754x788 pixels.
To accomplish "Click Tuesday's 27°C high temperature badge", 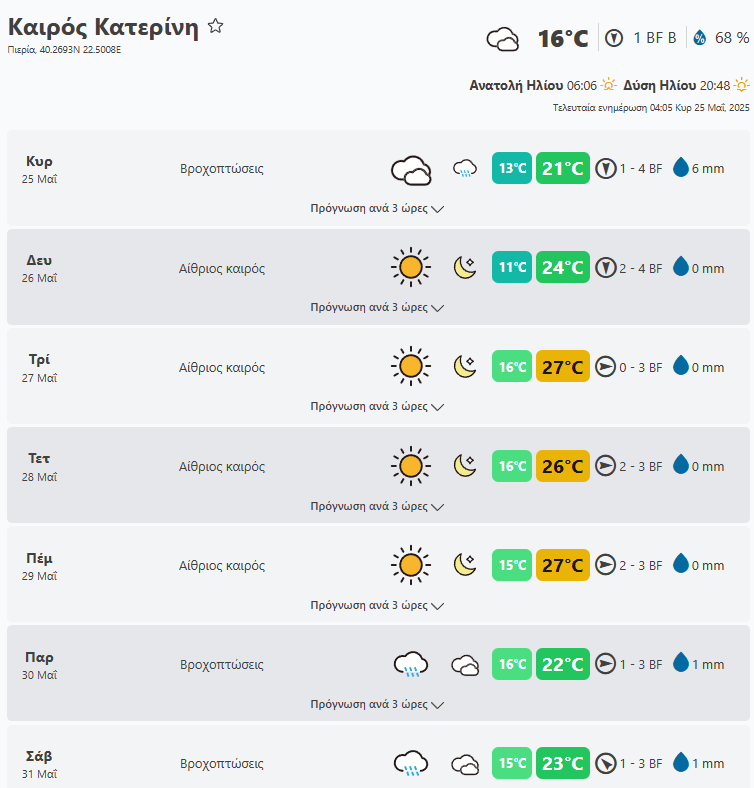I will (x=562, y=367).
